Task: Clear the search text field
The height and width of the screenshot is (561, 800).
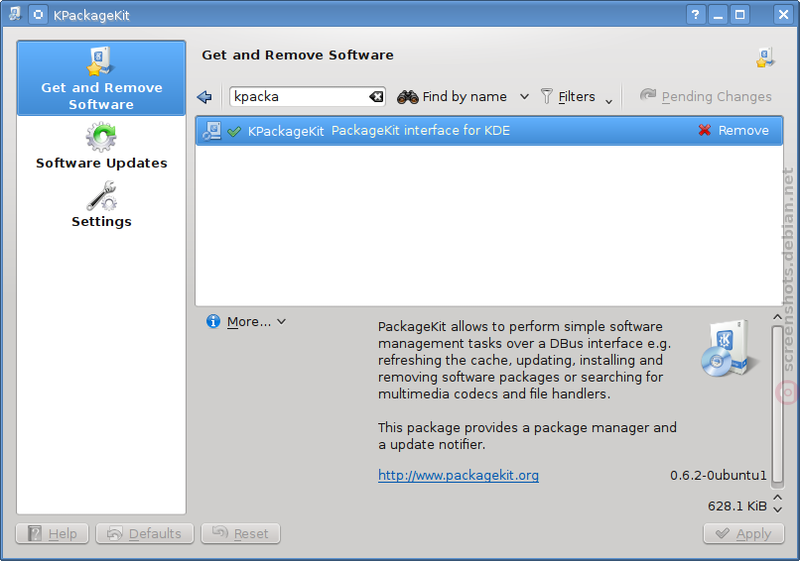Action: pos(377,96)
